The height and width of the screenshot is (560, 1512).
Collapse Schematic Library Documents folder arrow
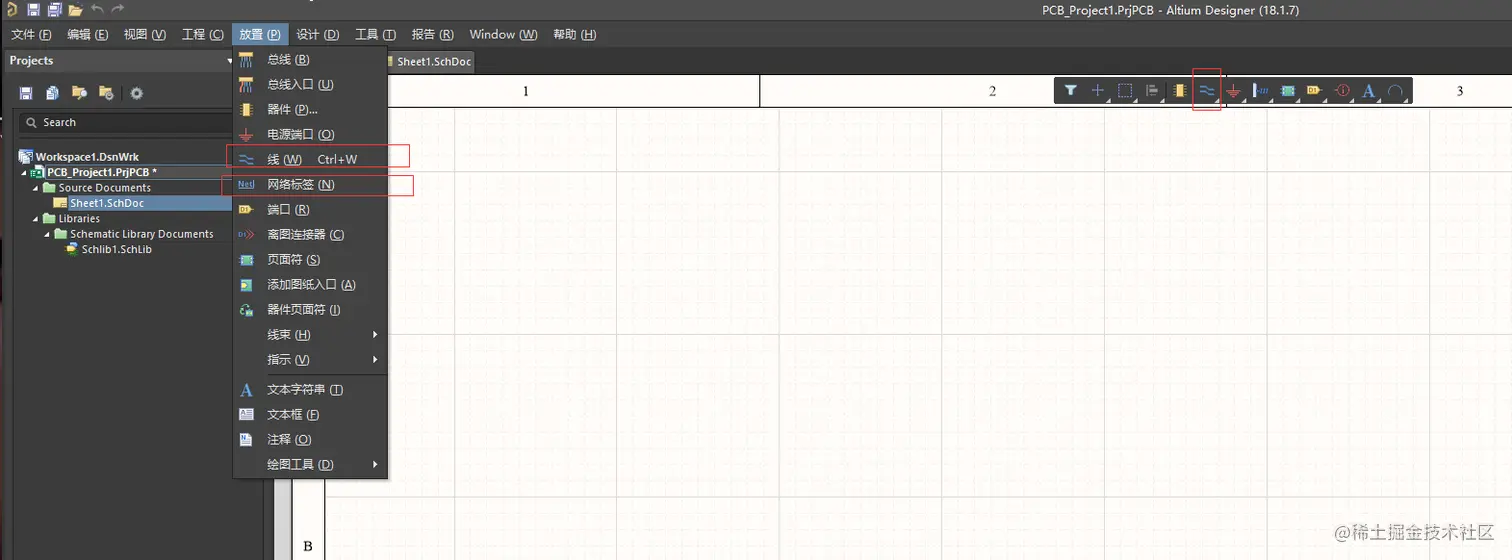pyautogui.click(x=47, y=234)
